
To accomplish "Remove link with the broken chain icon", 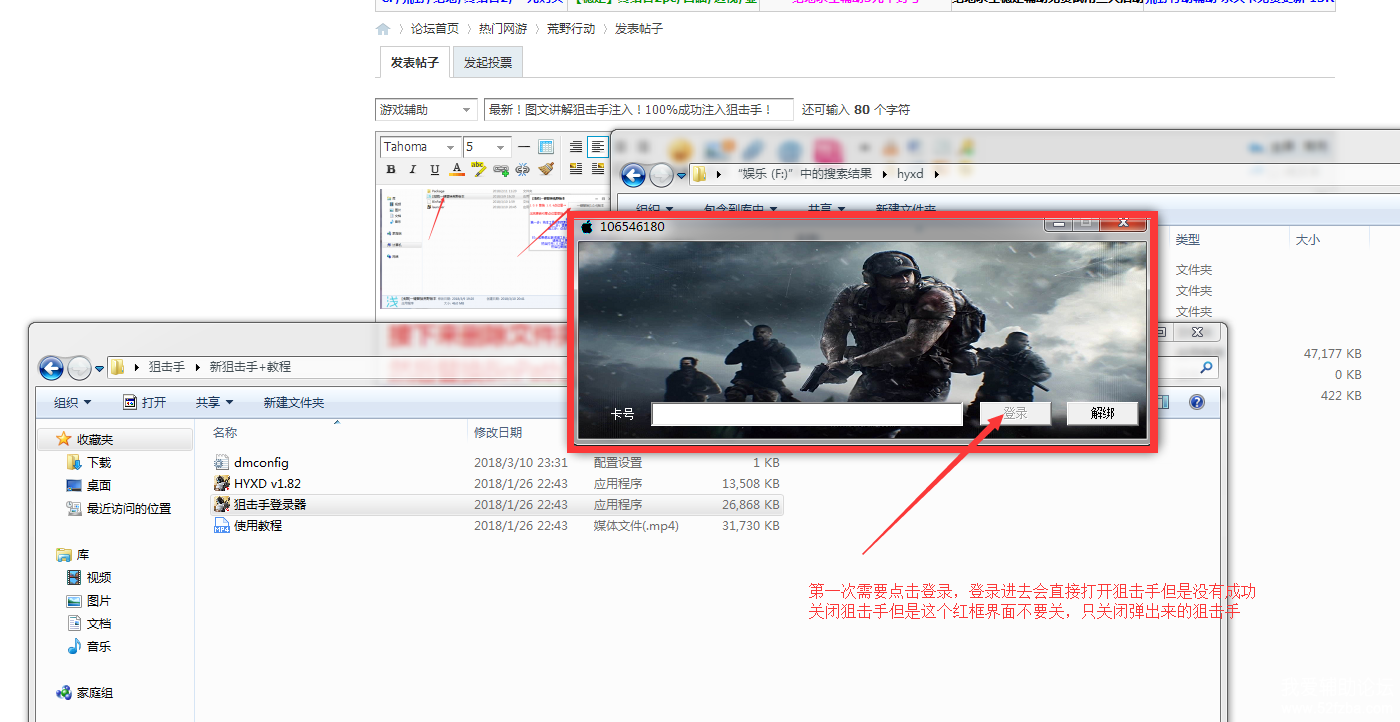I will click(x=523, y=170).
